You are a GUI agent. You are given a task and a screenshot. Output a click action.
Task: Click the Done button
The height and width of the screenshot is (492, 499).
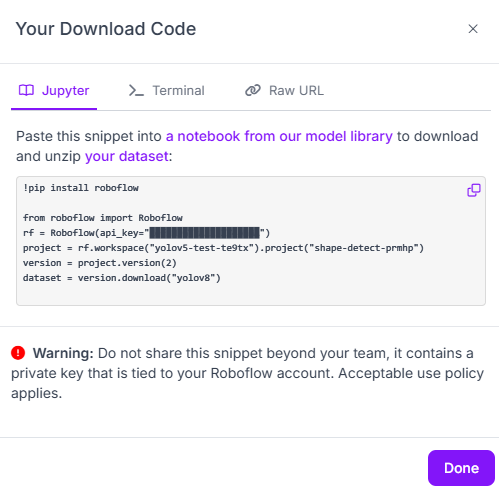(x=461, y=468)
